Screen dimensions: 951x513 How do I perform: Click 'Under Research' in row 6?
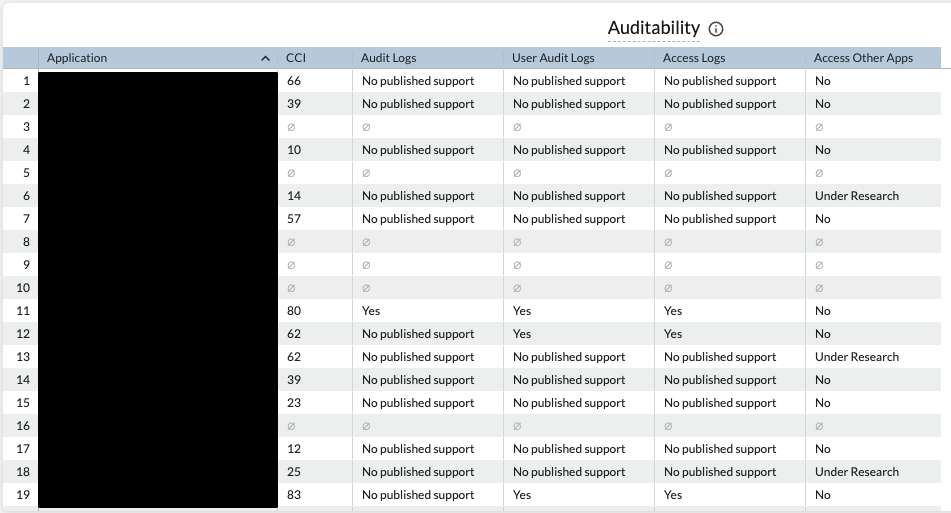pos(856,196)
